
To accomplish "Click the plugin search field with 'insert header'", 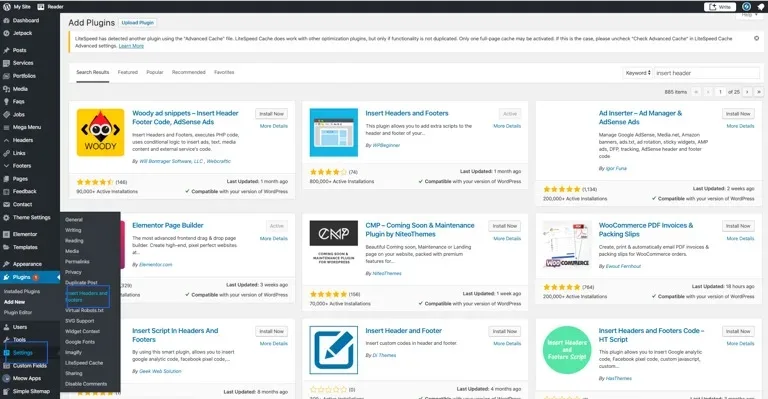I will coord(706,73).
